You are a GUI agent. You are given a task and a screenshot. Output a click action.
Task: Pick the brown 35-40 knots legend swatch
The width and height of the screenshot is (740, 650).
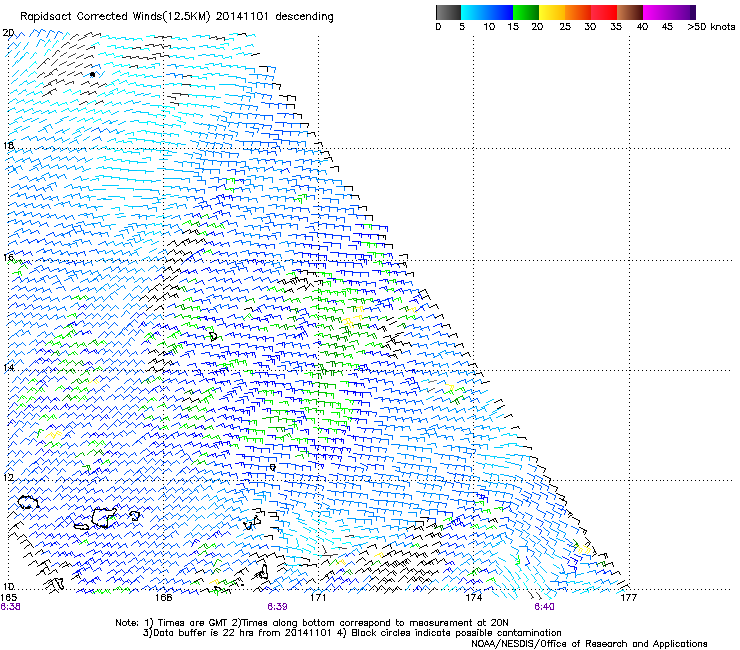click(629, 12)
